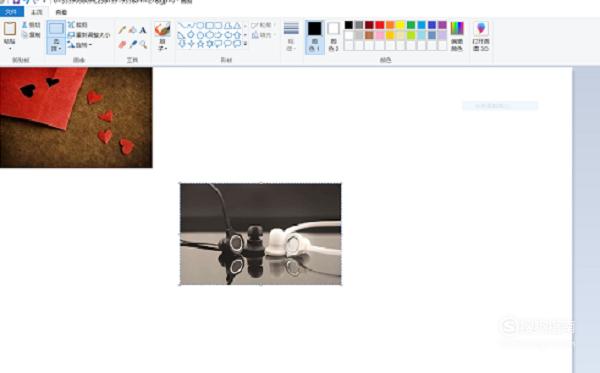Click the rectangular Select tool icon
The height and width of the screenshot is (373, 600).
pos(56,28)
